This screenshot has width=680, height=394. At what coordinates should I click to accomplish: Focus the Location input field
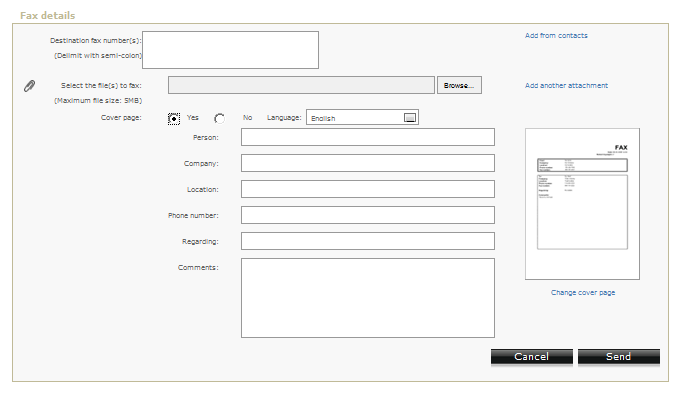tap(368, 189)
